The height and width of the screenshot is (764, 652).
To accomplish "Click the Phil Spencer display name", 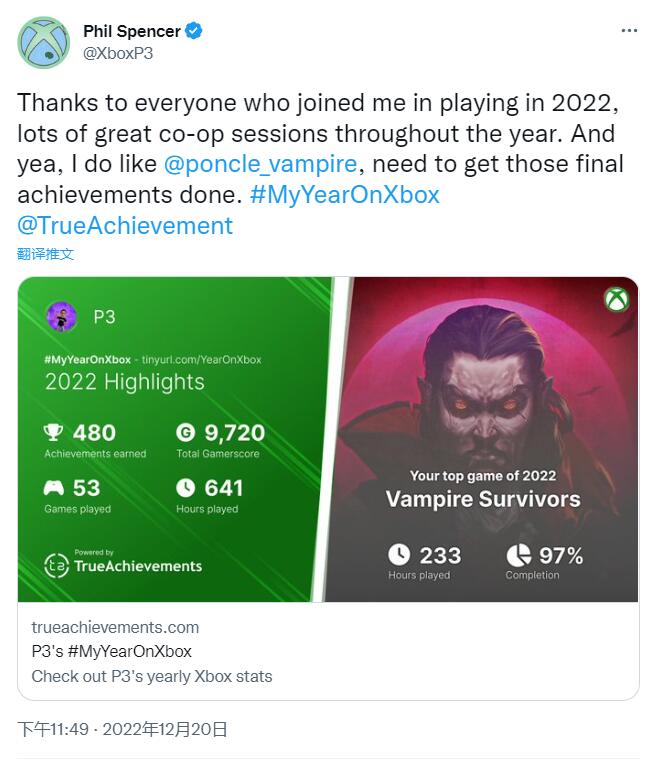I will click(132, 31).
